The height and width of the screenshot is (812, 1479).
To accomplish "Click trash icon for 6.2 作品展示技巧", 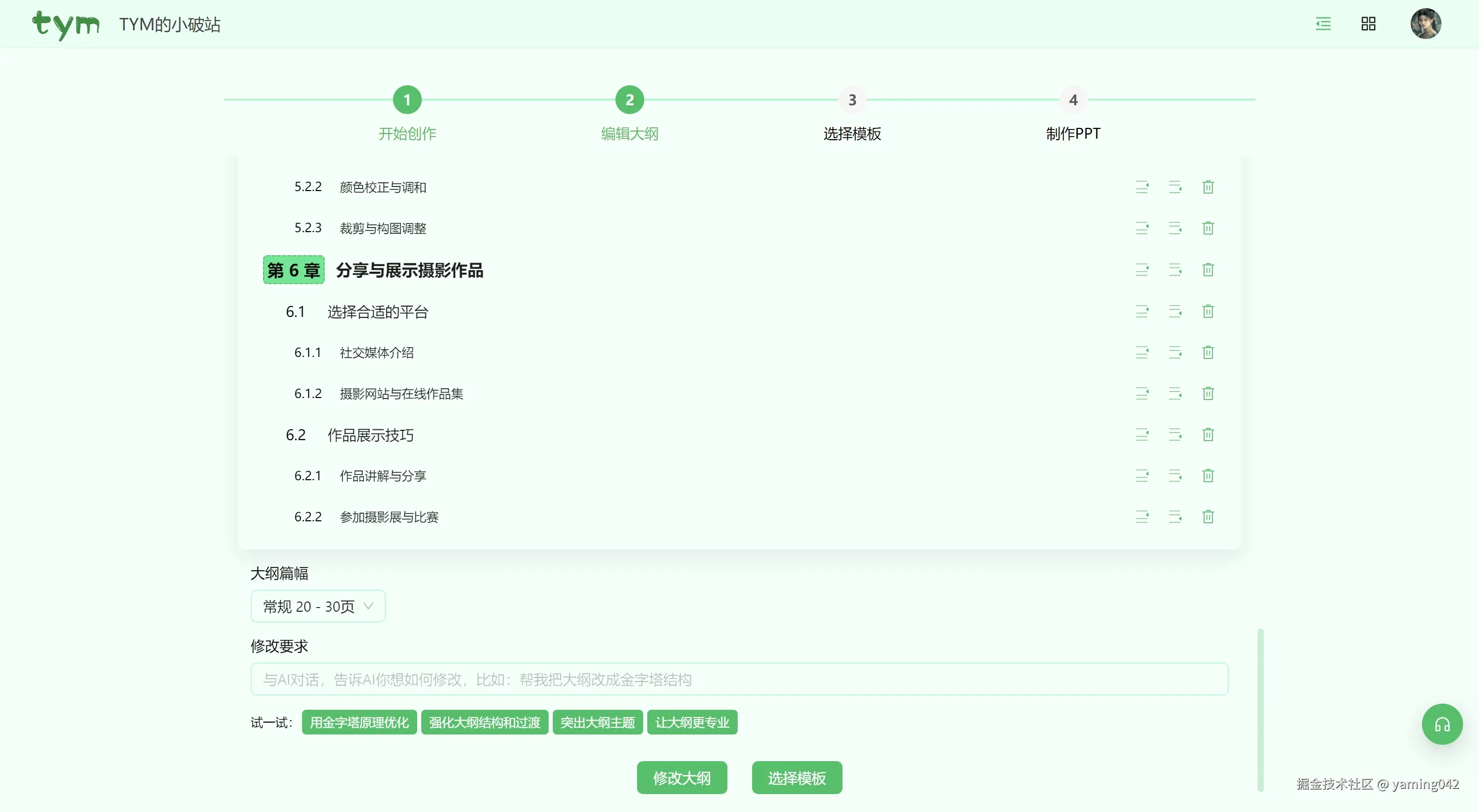I will (x=1207, y=435).
